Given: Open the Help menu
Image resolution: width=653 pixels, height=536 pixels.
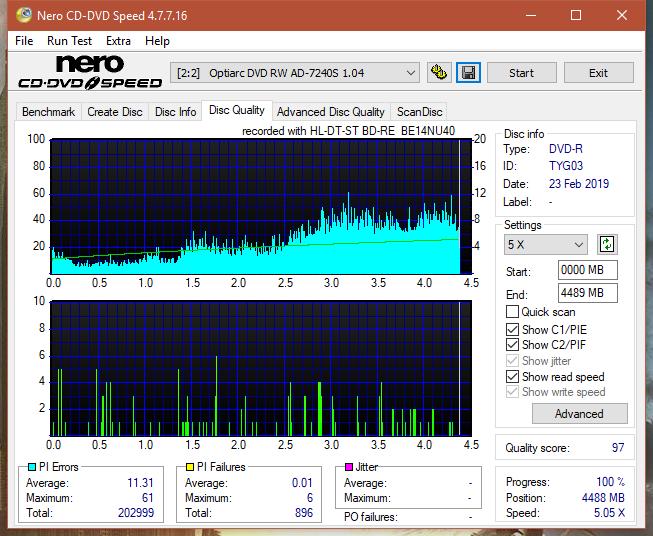Looking at the screenshot, I should [157, 41].
